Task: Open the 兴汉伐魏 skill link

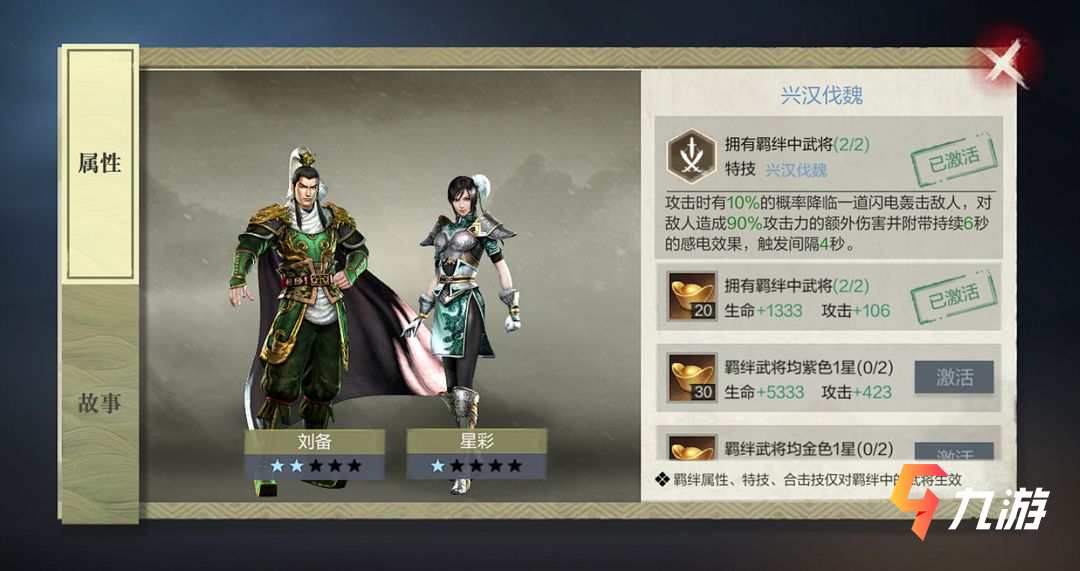Action: click(x=796, y=170)
